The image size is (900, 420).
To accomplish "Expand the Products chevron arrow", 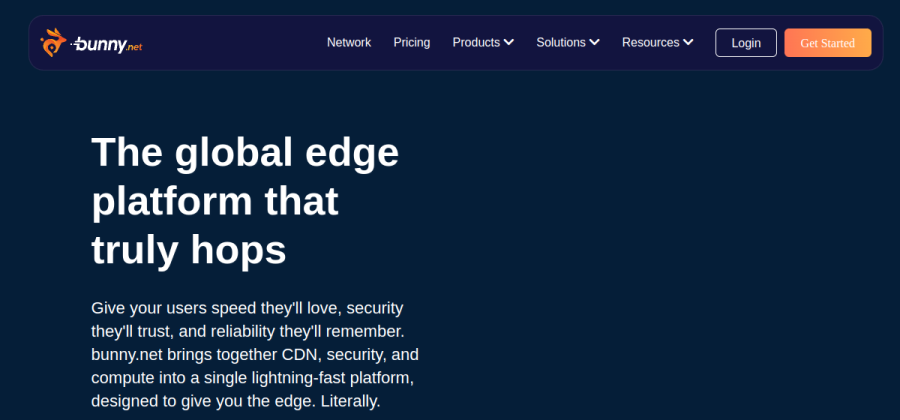I will 509,42.
